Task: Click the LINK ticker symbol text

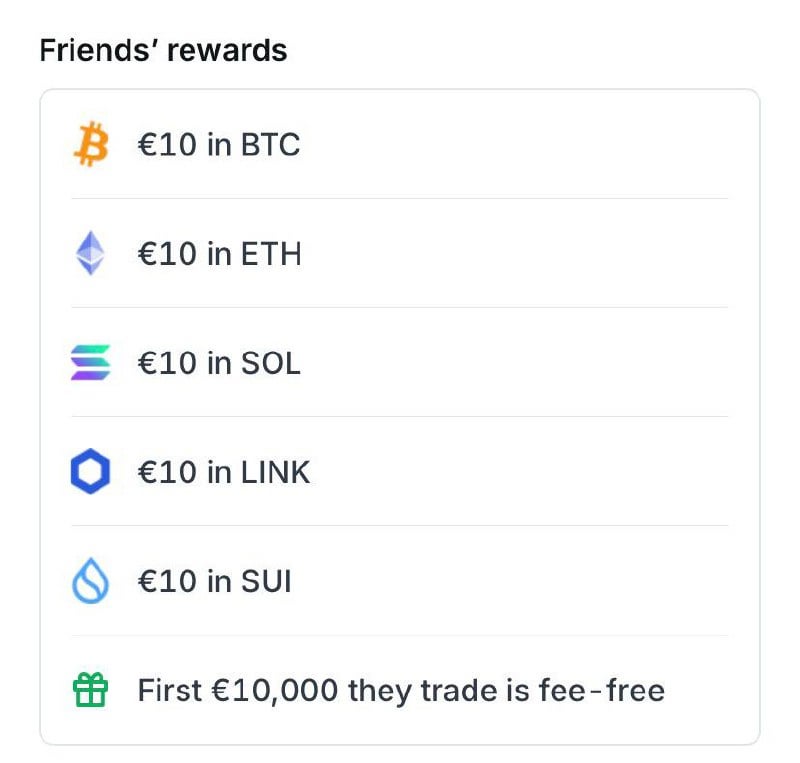Action: point(276,472)
